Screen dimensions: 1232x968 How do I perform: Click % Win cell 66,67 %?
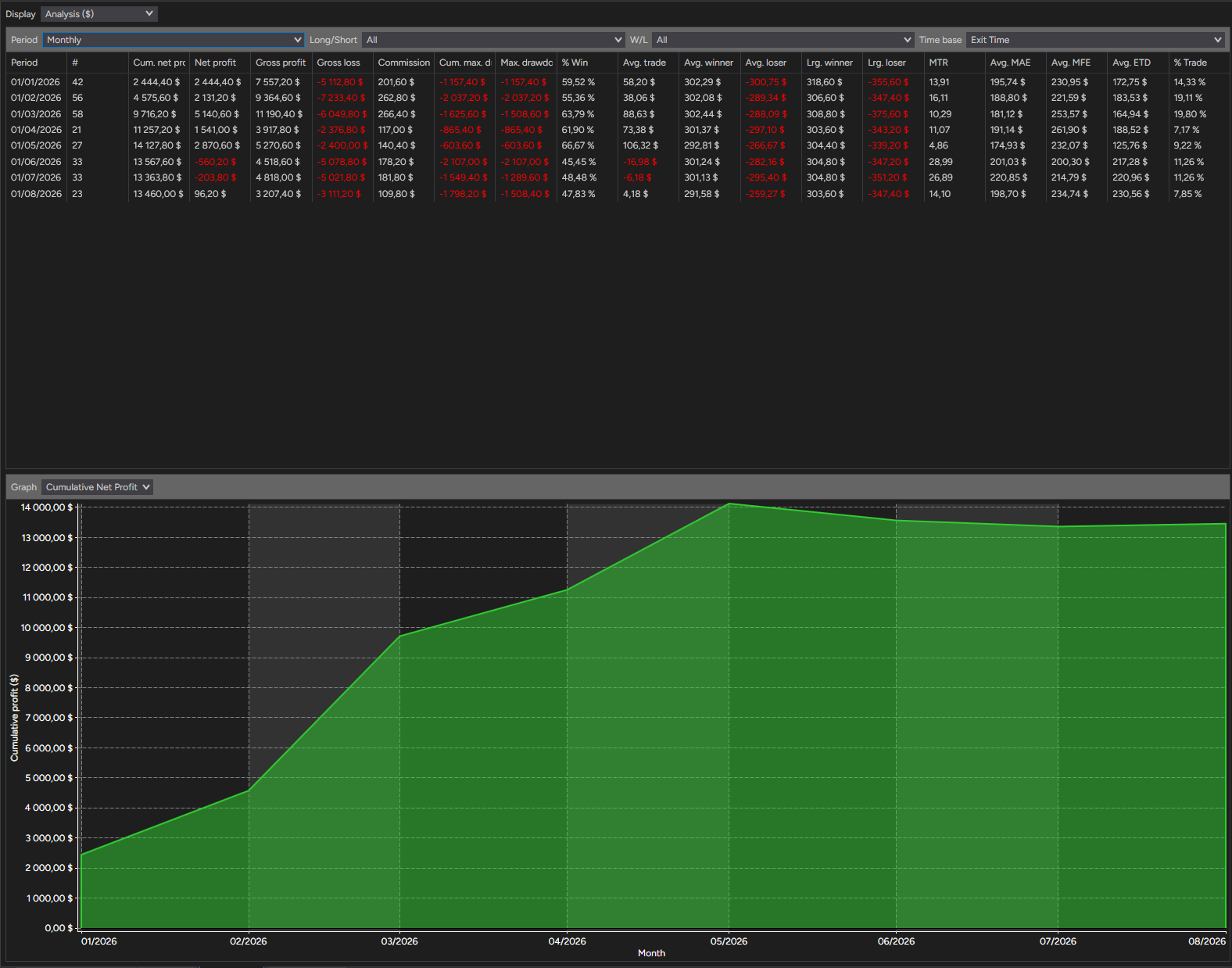(578, 145)
